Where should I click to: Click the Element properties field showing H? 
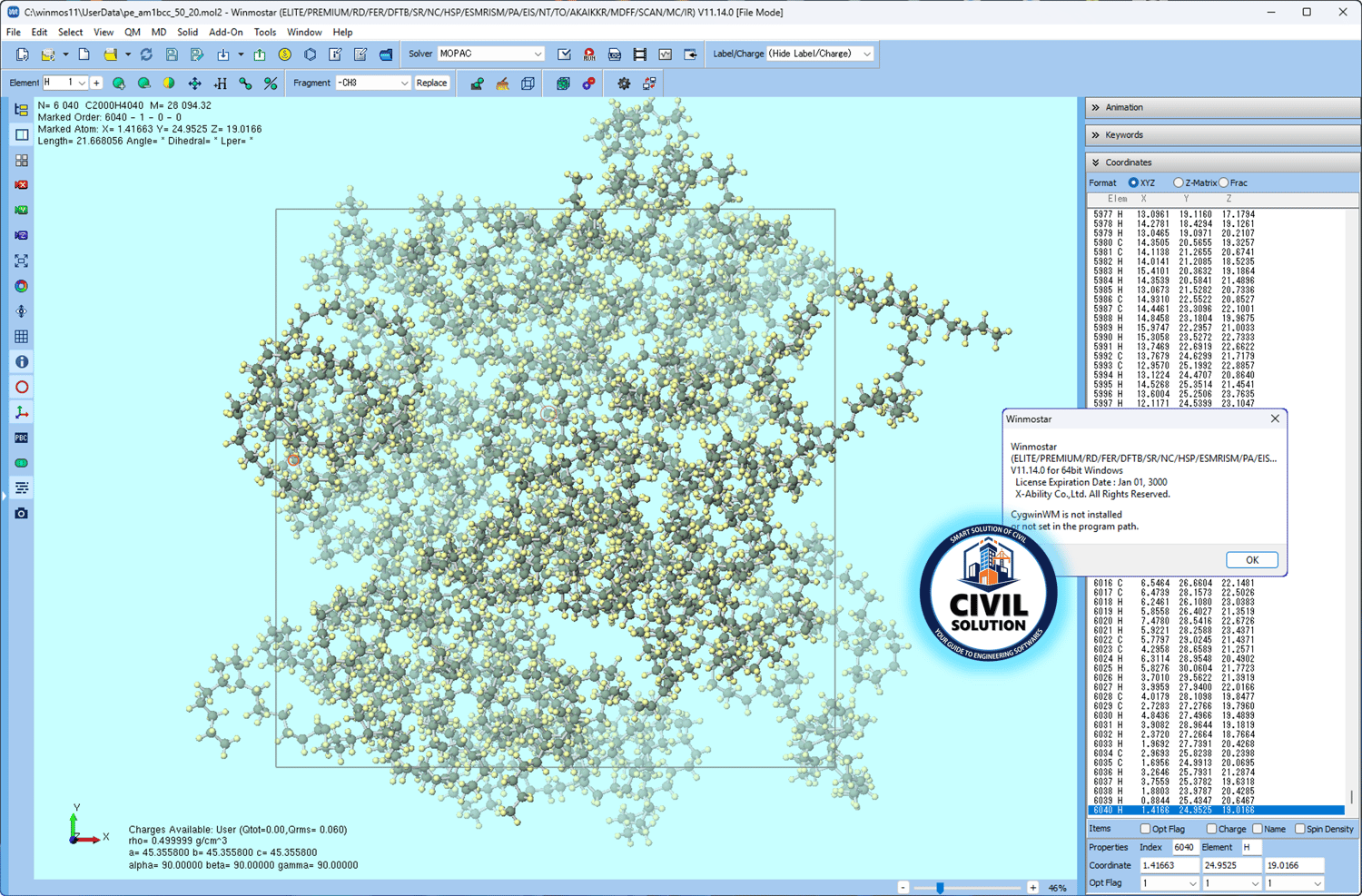point(1251,847)
